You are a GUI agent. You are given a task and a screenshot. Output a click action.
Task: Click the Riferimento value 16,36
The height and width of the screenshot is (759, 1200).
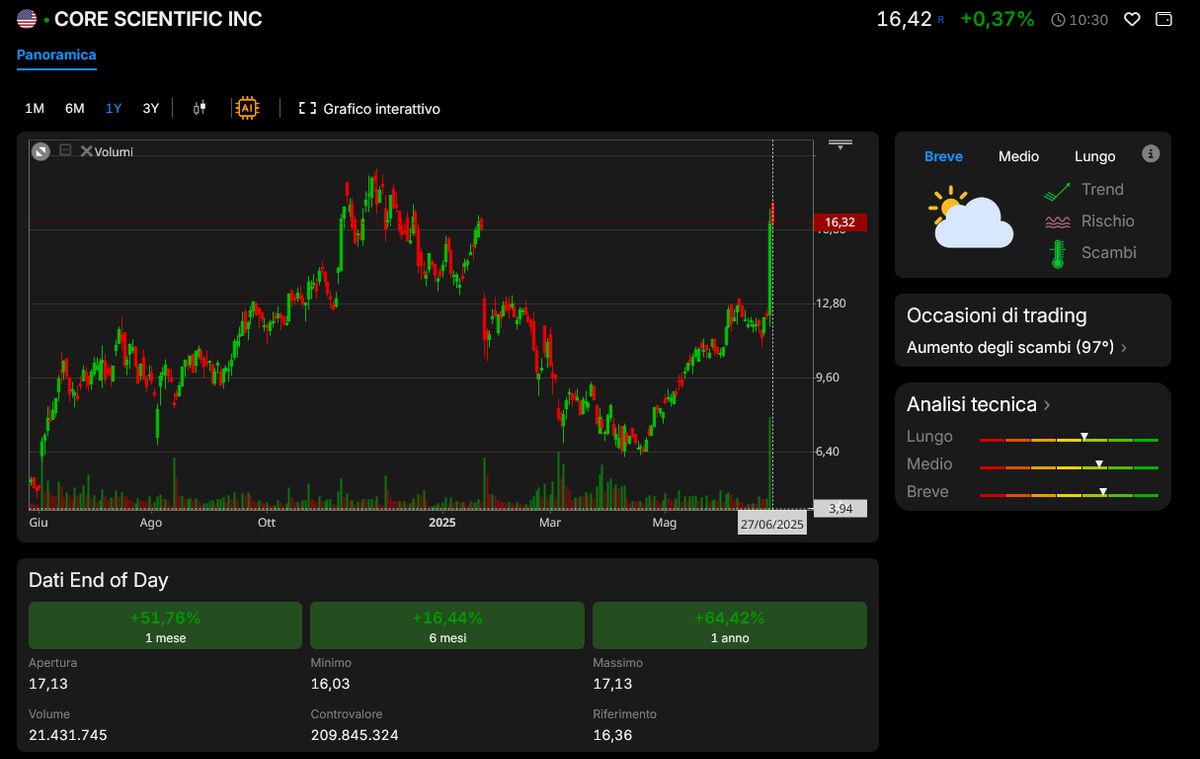point(612,735)
